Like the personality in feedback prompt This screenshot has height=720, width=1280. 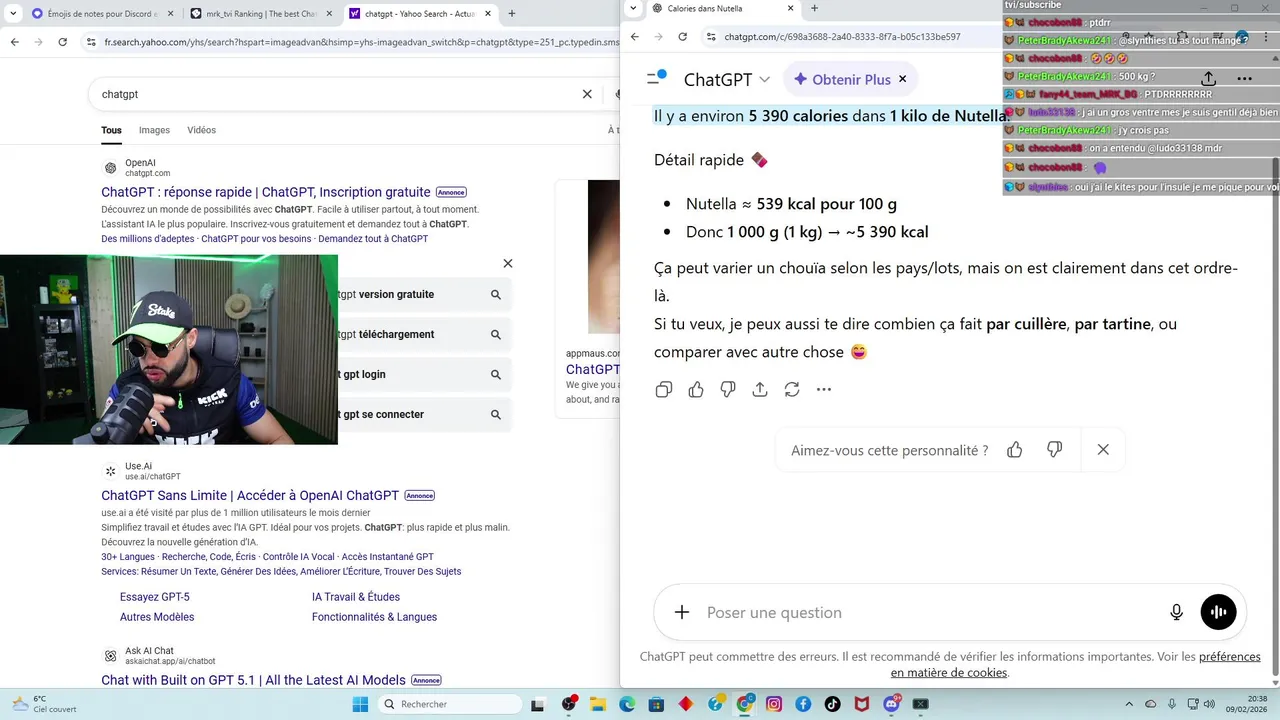1015,450
